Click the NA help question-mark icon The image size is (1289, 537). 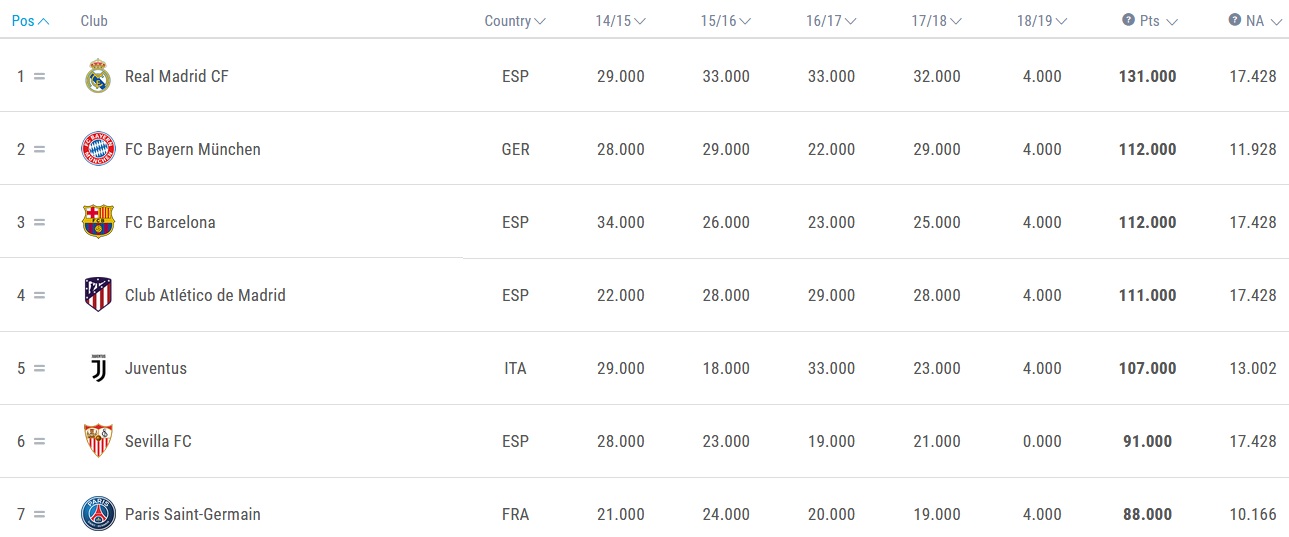[x=1234, y=20]
